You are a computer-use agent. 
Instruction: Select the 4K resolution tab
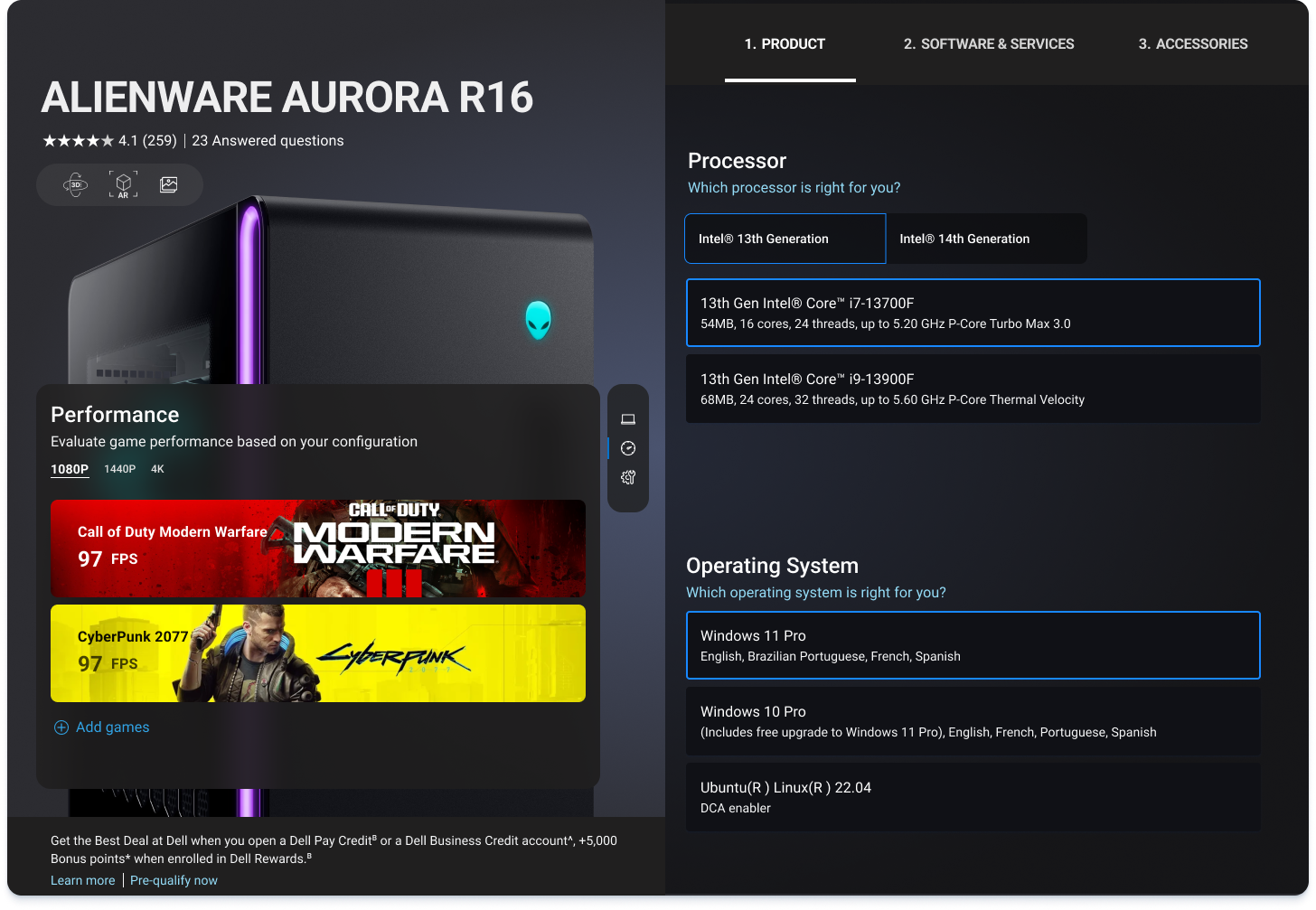click(x=157, y=469)
